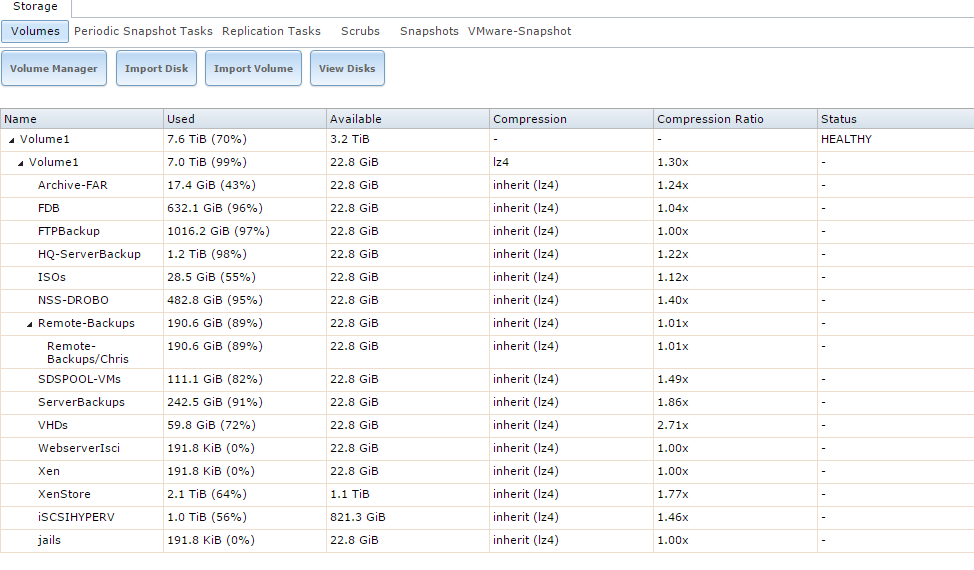Select the jails dataset
974x570 pixels.
pyautogui.click(x=49, y=540)
